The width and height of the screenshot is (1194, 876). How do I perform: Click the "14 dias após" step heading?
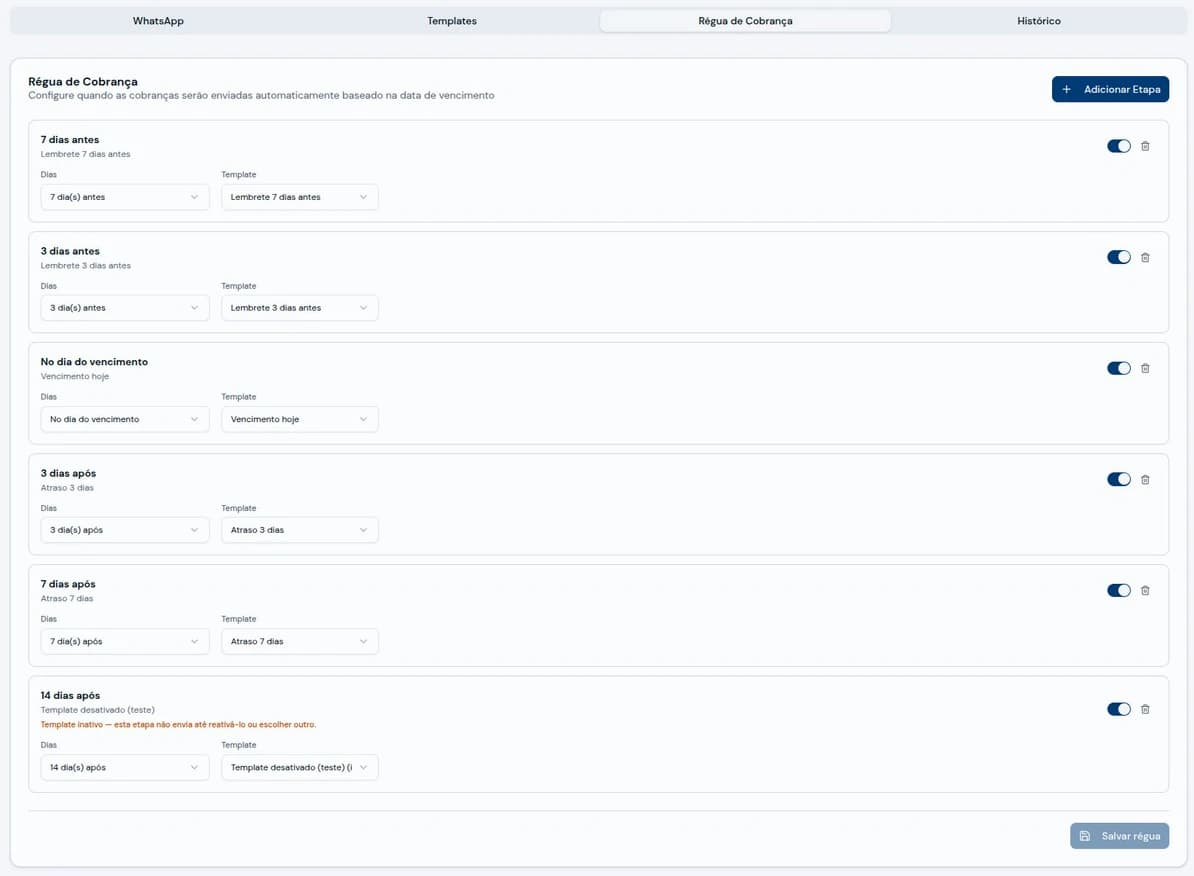pyautogui.click(x=70, y=695)
